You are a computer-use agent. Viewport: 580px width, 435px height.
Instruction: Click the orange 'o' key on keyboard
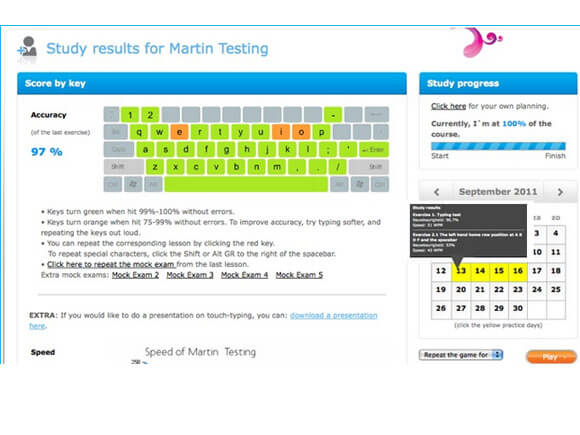pos(301,132)
